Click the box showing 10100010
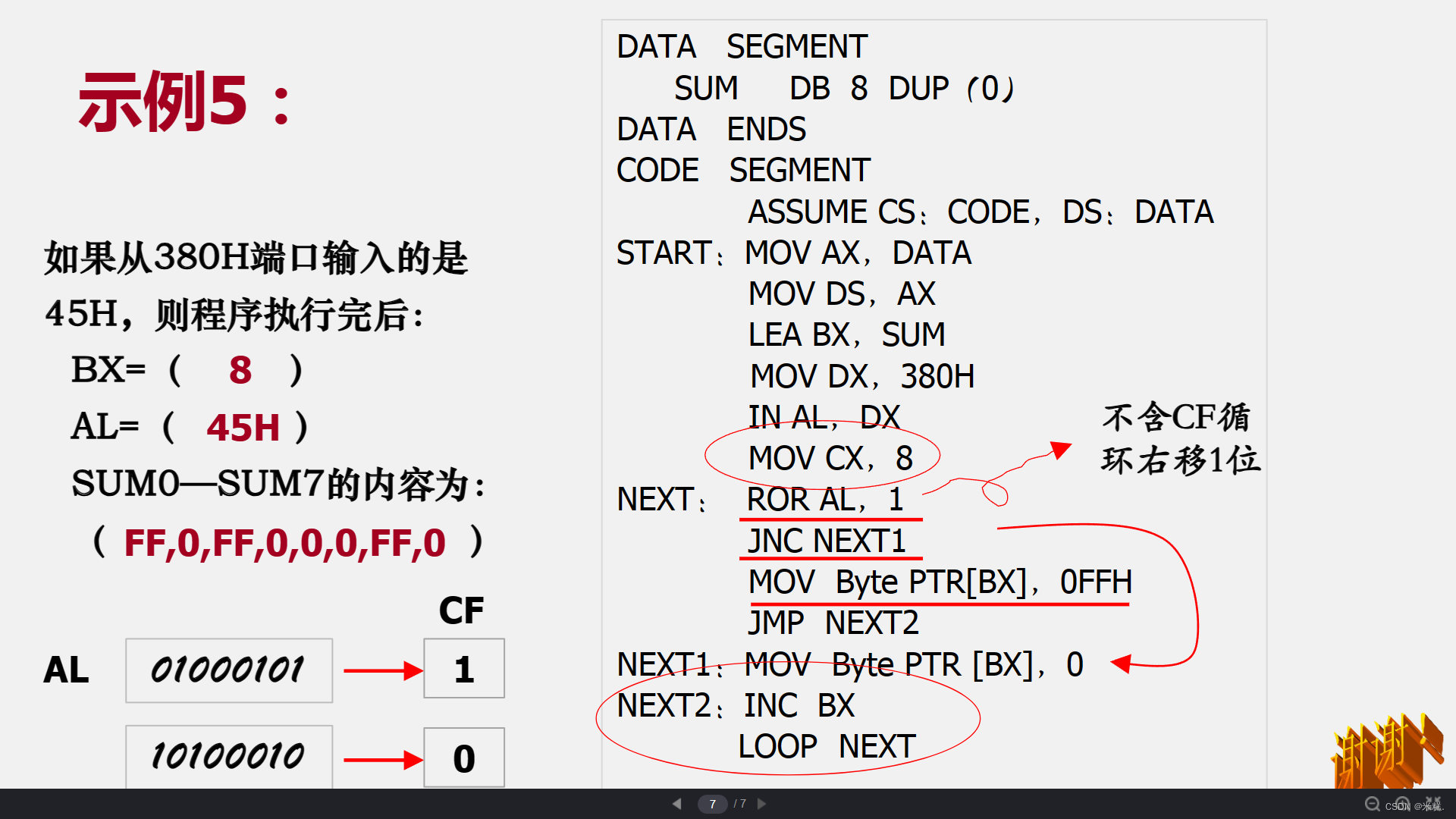Viewport: 1456px width, 819px height. click(228, 757)
